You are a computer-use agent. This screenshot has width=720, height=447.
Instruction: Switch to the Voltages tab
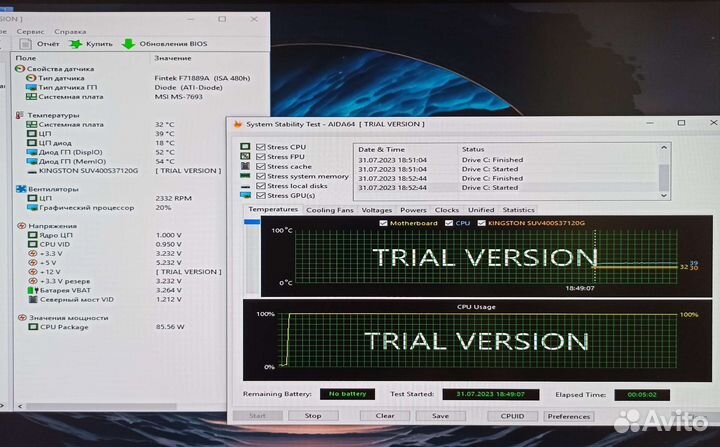tap(377, 210)
